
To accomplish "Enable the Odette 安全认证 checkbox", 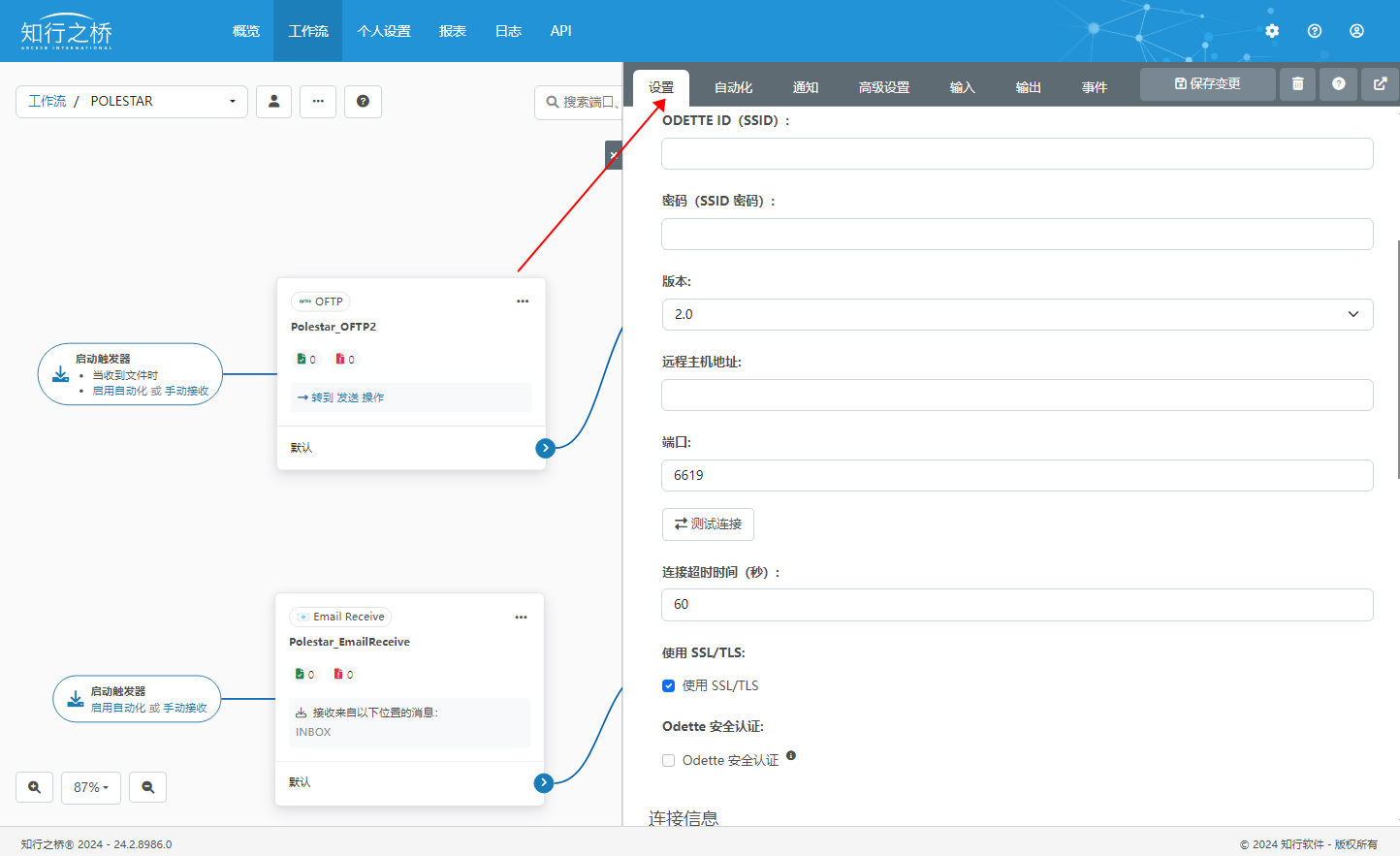I will [669, 760].
